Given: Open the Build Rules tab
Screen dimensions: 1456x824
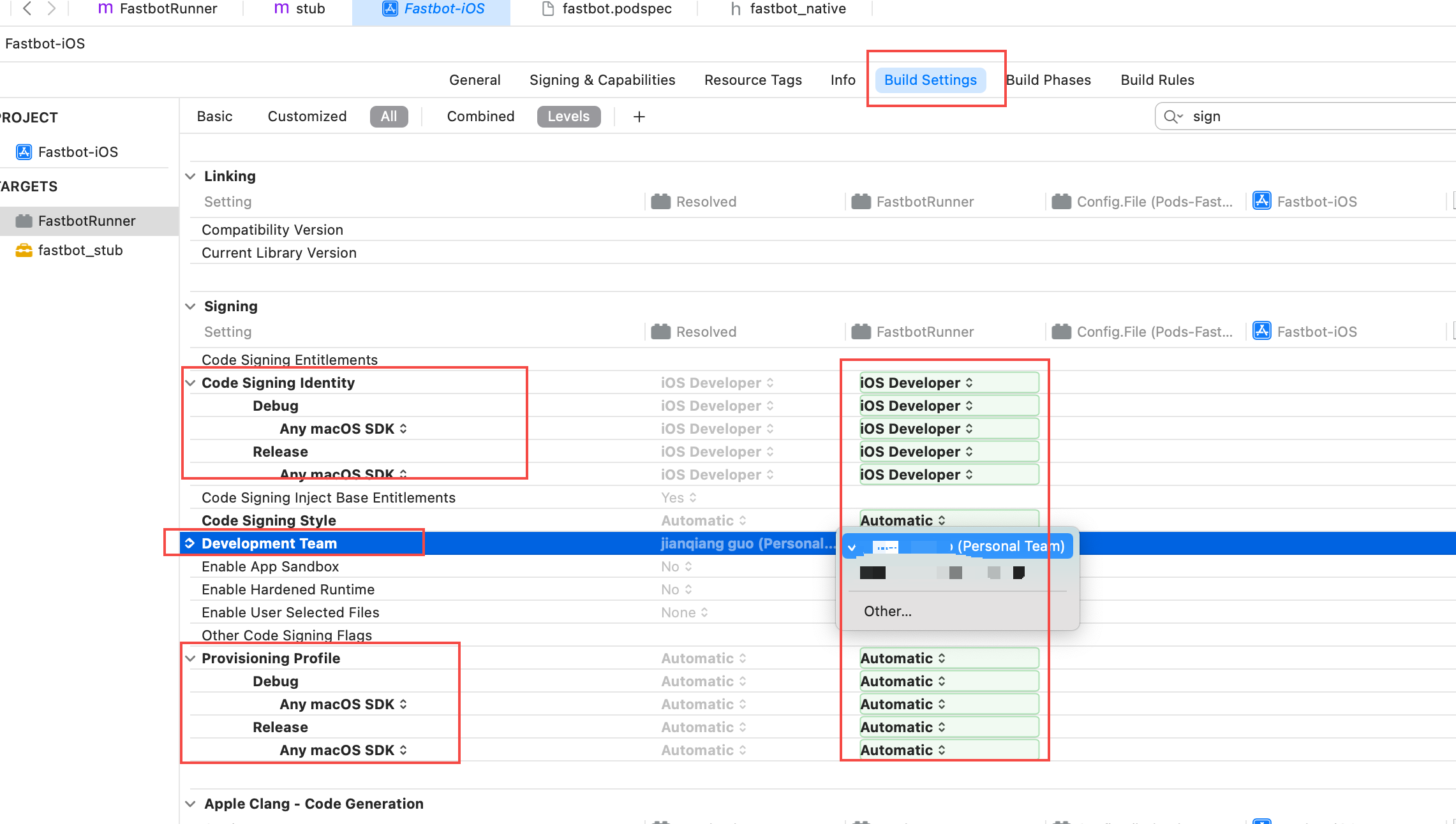Looking at the screenshot, I should 1157,80.
